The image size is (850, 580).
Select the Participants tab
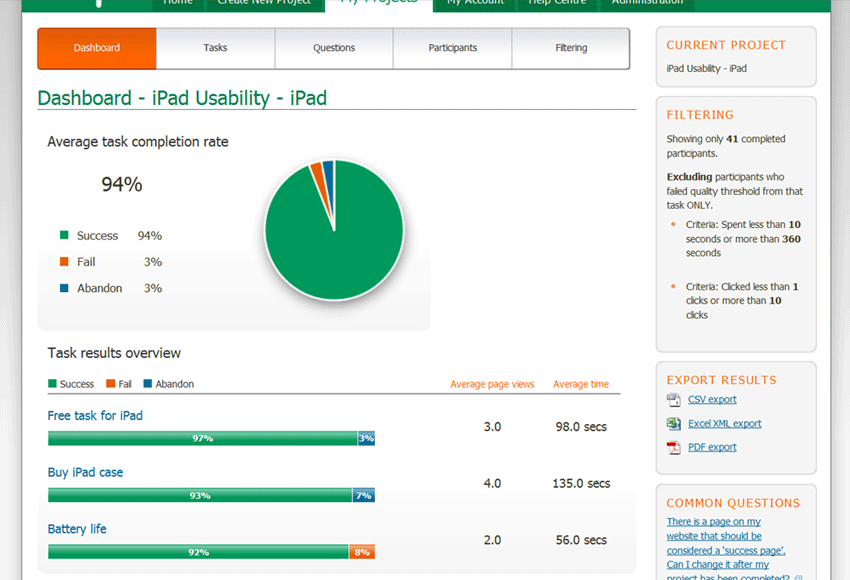point(453,48)
